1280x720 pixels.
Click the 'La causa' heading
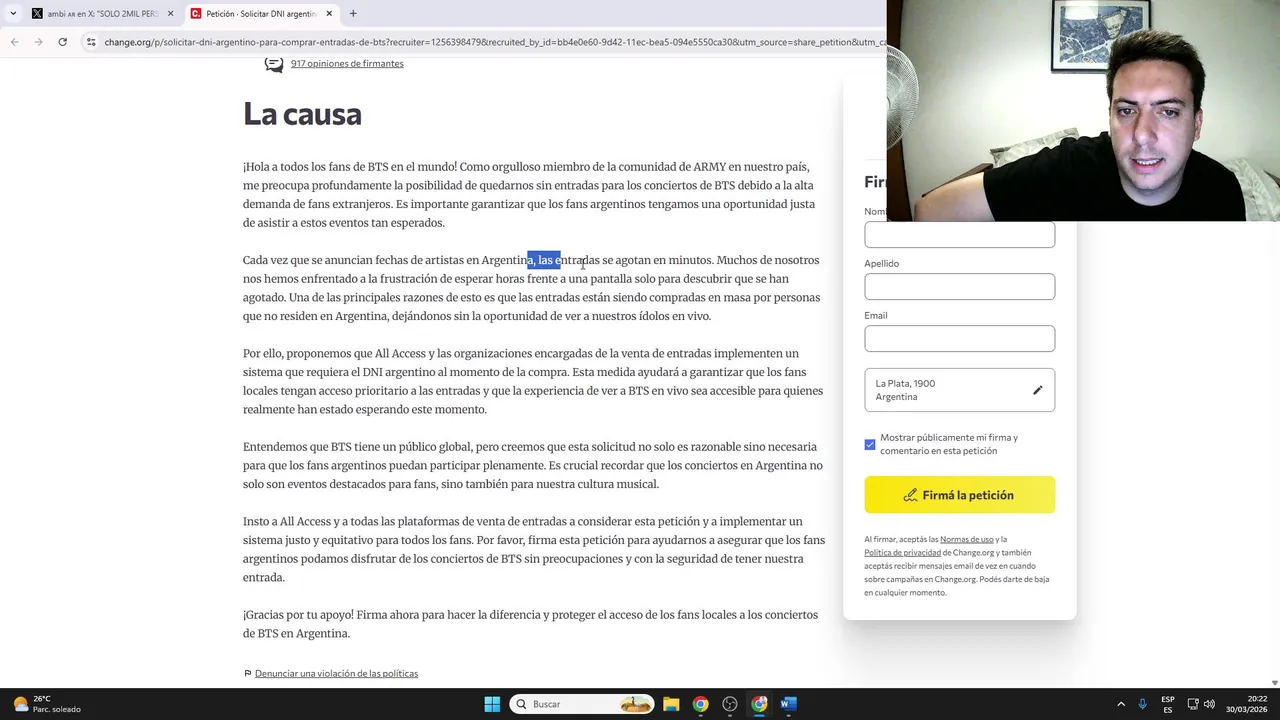click(x=302, y=114)
